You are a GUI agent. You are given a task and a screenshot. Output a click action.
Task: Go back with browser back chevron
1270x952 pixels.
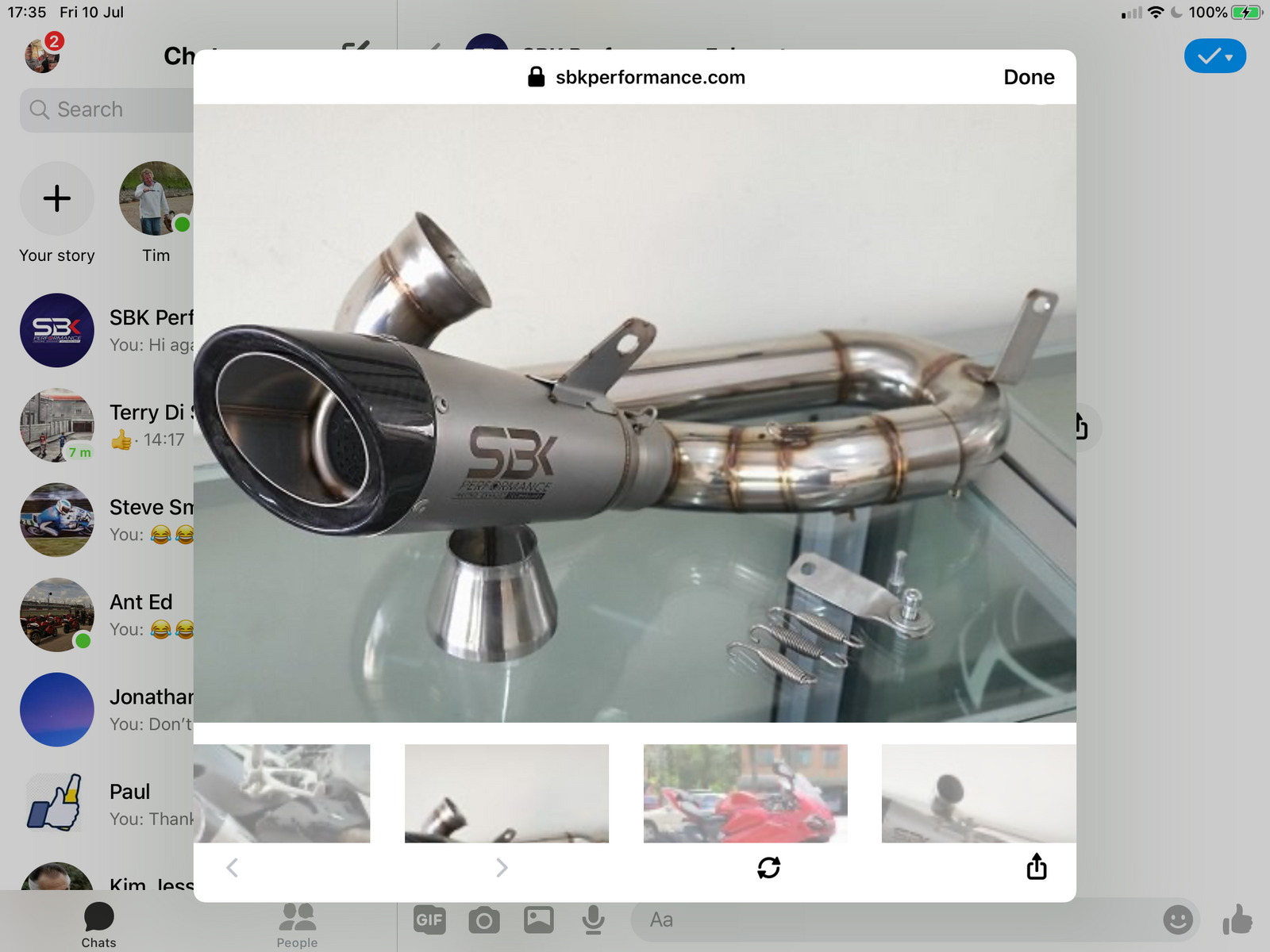point(232,867)
